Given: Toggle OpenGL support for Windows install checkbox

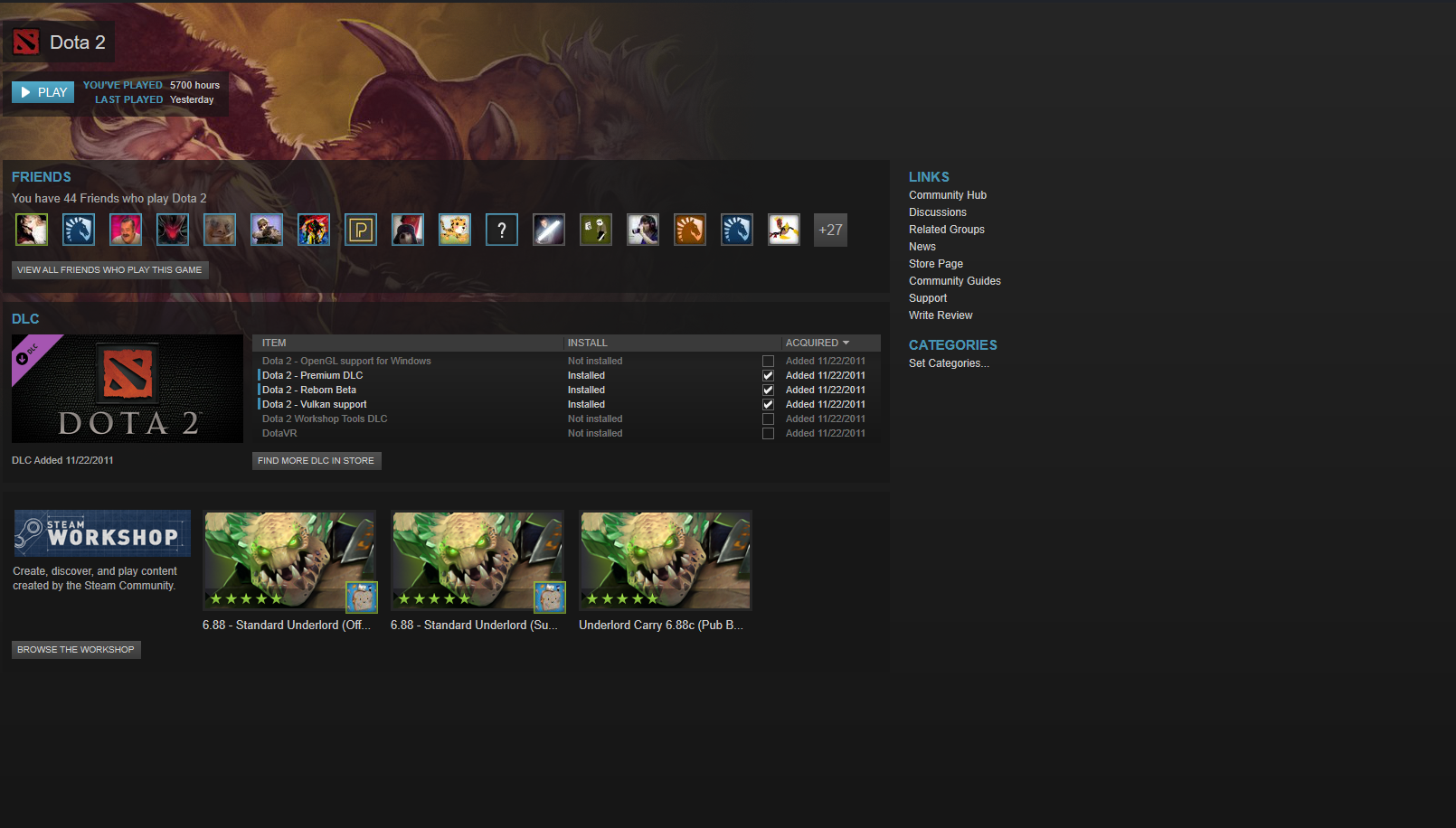Looking at the screenshot, I should 768,362.
